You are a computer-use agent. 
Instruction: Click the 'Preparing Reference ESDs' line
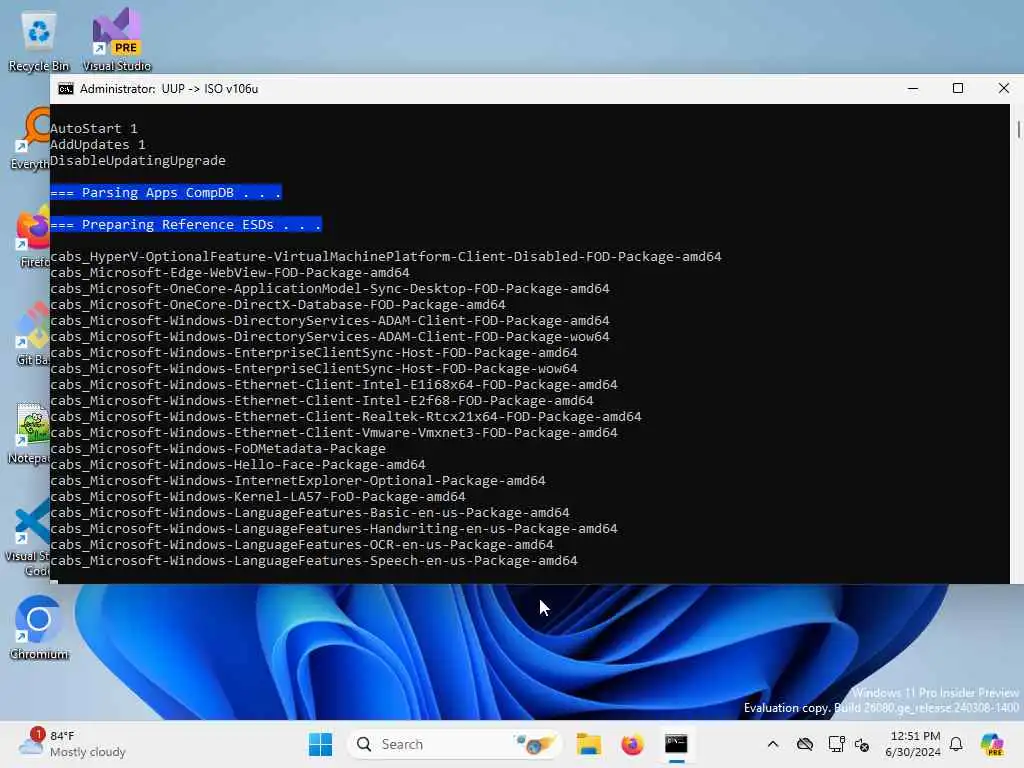(185, 225)
